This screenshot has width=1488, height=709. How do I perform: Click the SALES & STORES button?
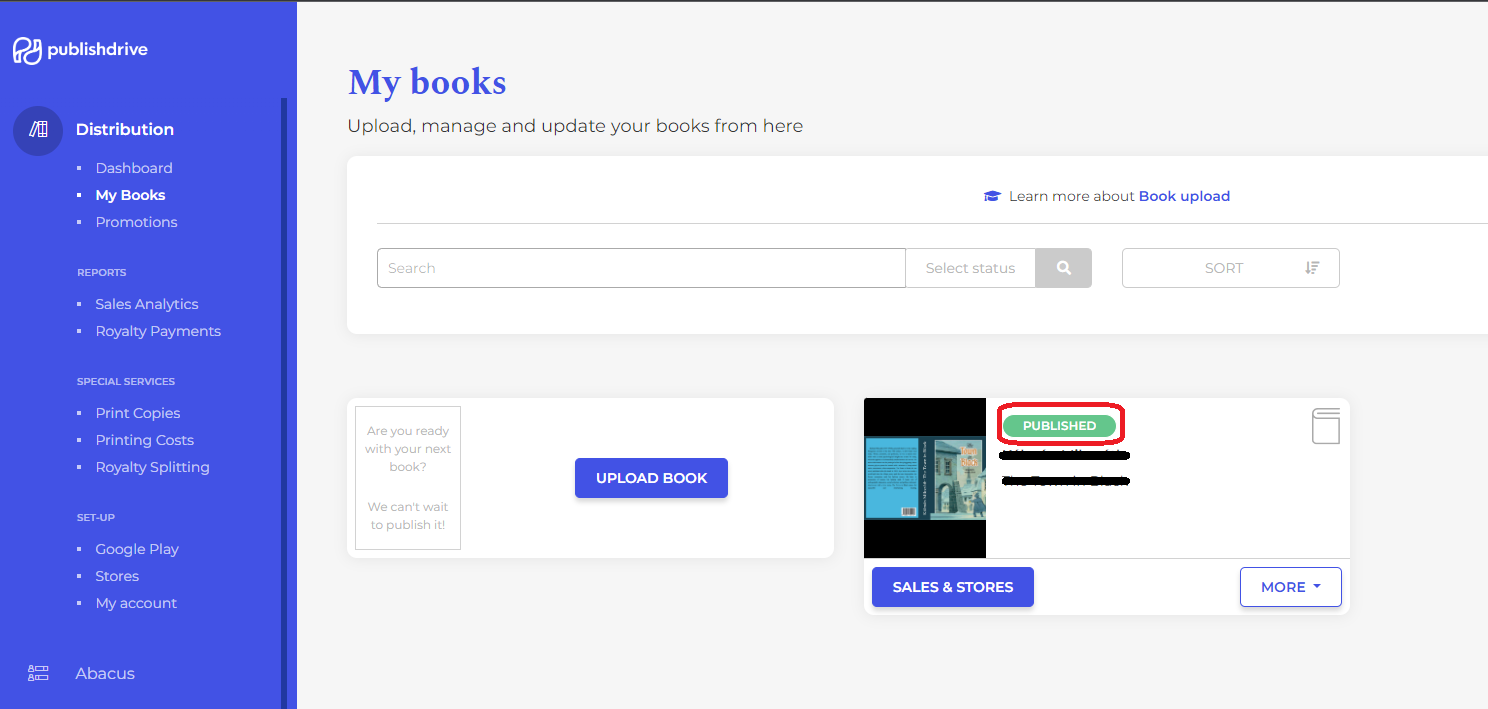[952, 587]
